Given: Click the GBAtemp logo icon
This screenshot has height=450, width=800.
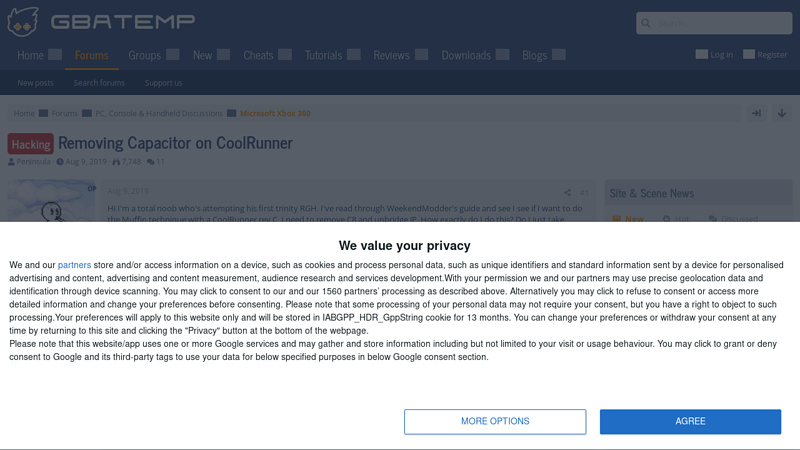Looking at the screenshot, I should point(24,21).
